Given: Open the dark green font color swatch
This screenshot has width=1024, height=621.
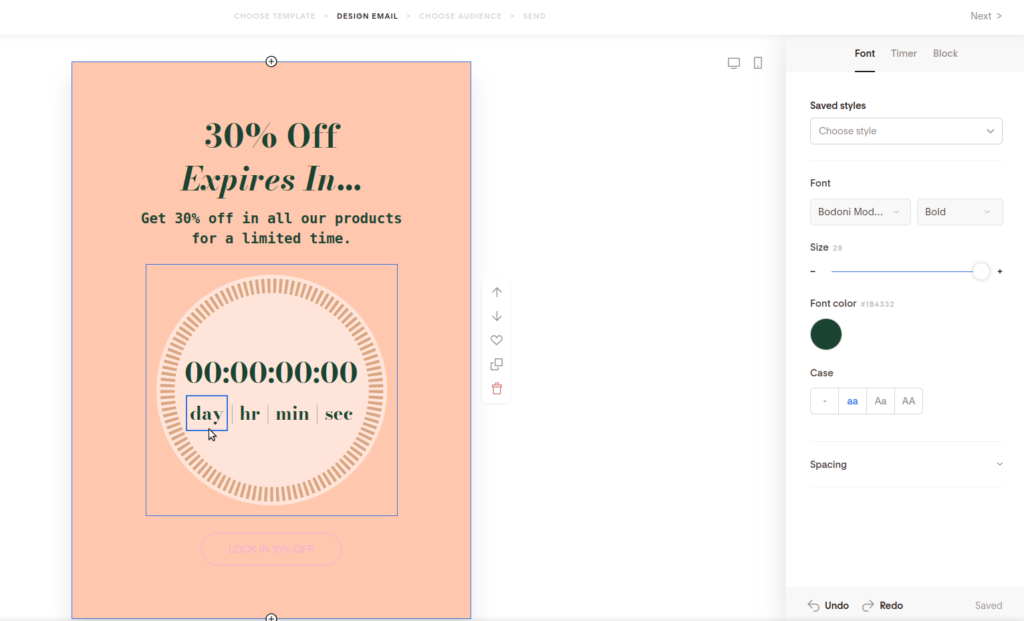Looking at the screenshot, I should [825, 334].
